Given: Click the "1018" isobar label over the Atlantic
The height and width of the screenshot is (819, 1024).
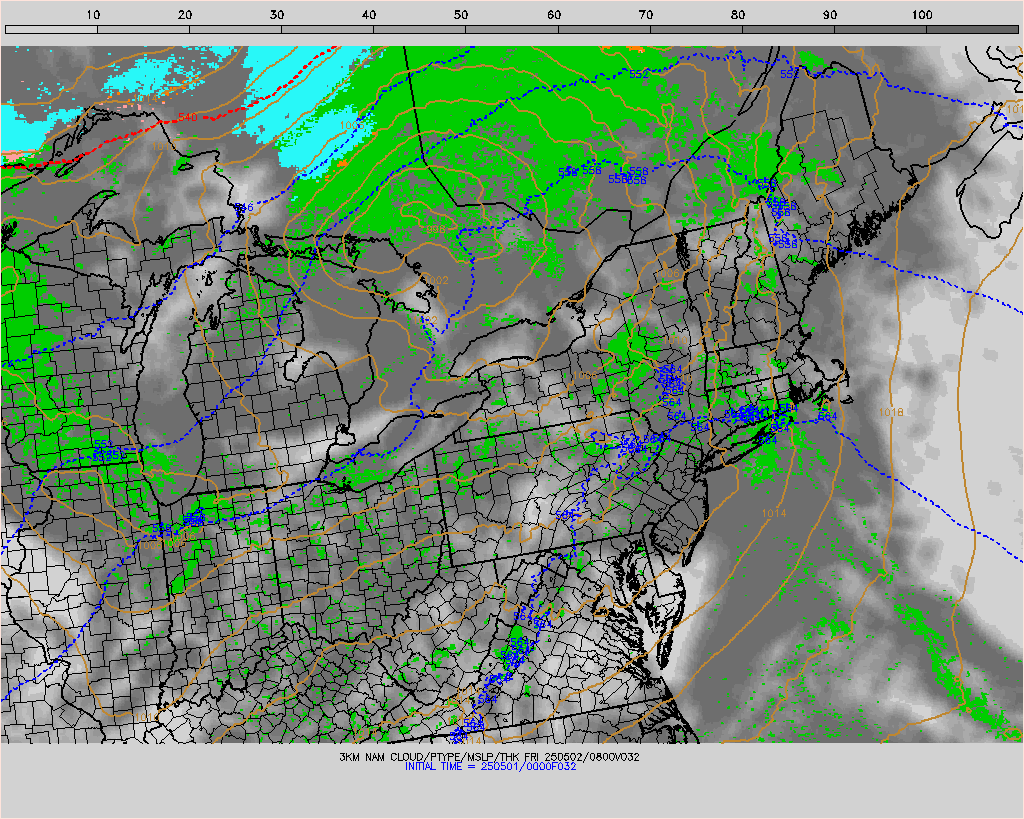Looking at the screenshot, I should click(891, 412).
